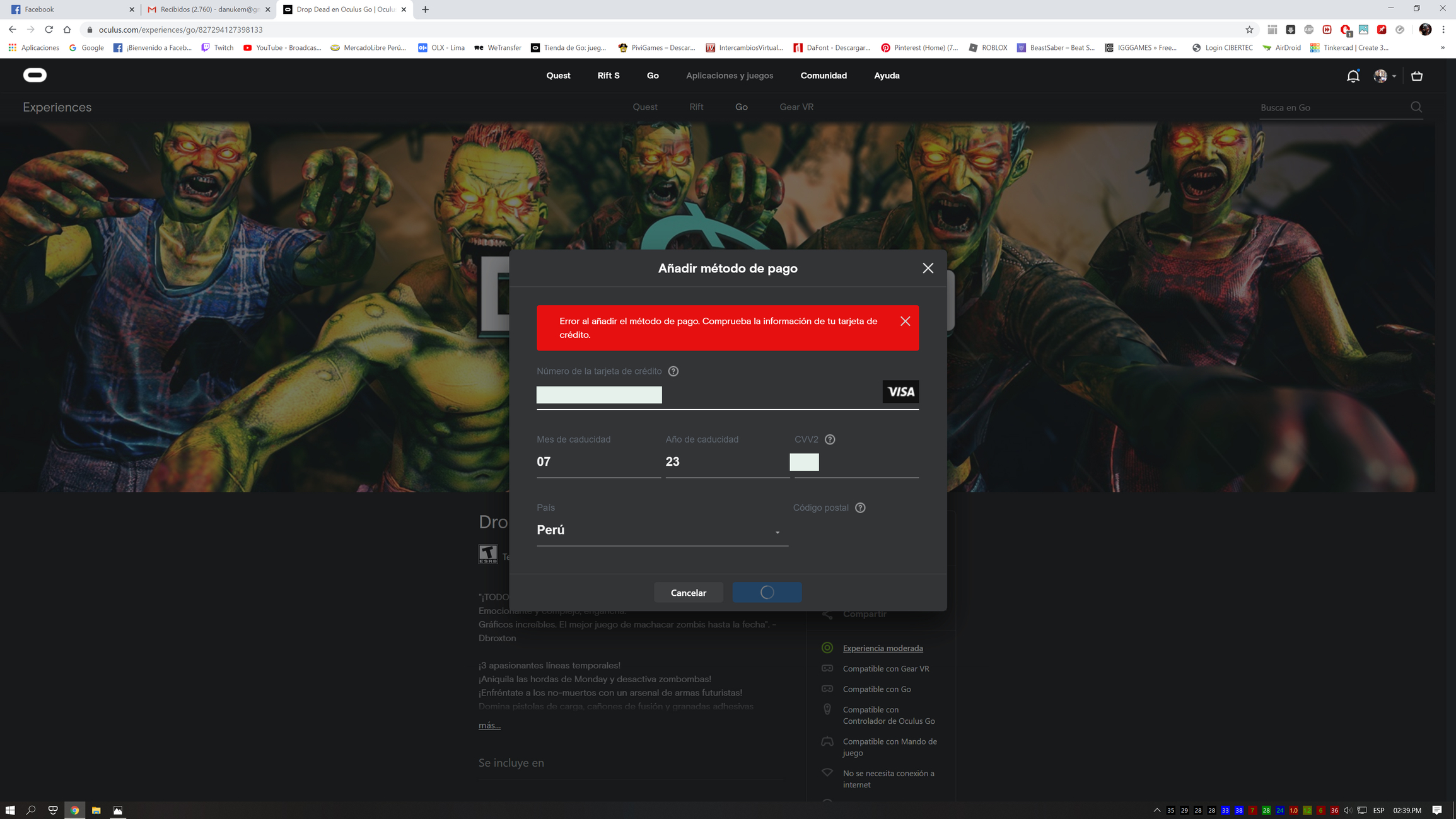This screenshot has width=1456, height=819.
Task: Close the Añadir método de pago dialog
Action: click(x=928, y=268)
